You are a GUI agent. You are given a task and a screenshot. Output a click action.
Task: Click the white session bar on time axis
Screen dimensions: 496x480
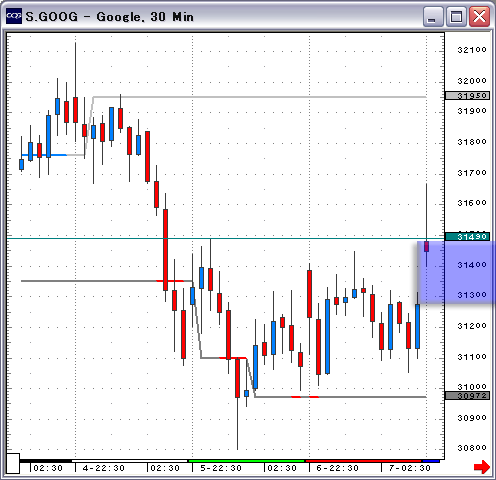pos(129,461)
